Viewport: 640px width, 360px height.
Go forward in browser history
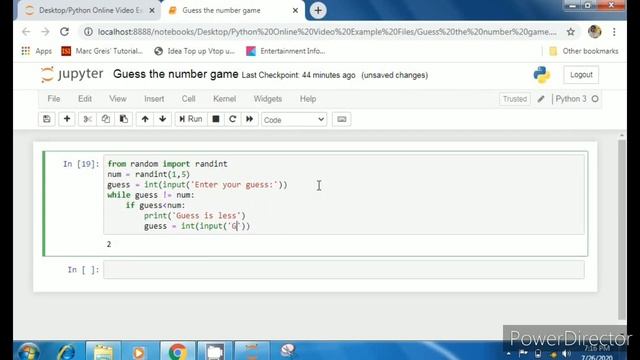45,32
